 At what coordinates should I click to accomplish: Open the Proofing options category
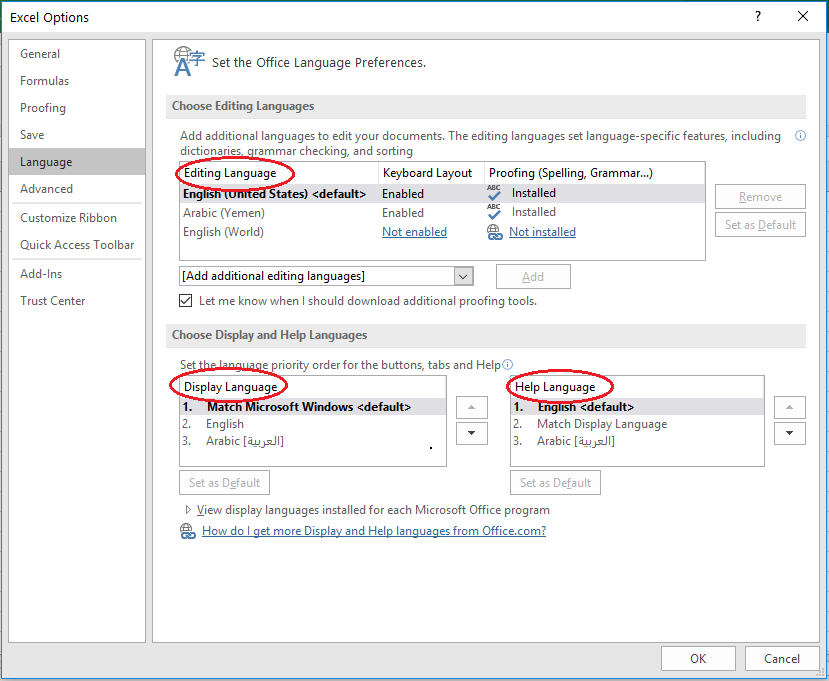click(77, 108)
